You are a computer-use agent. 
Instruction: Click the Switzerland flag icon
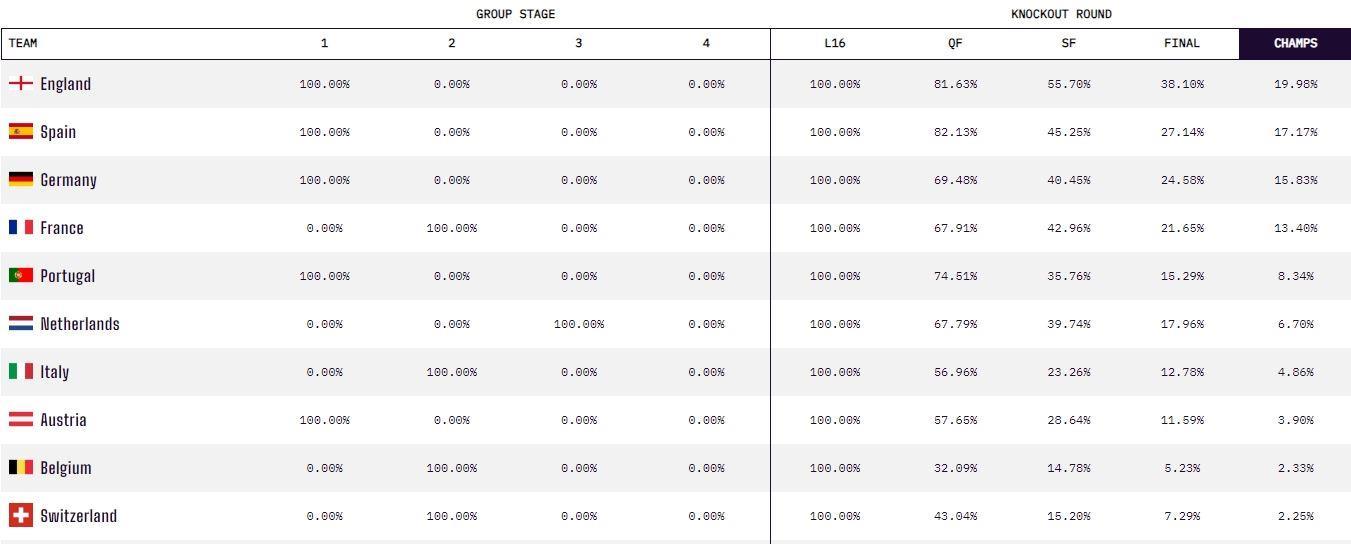[20, 516]
